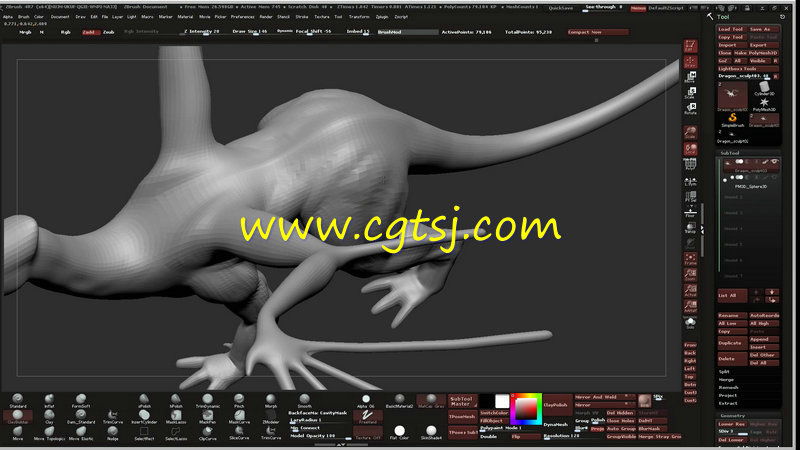Select the ClayBuildup brush
This screenshot has width=800, height=450.
pos(18,416)
